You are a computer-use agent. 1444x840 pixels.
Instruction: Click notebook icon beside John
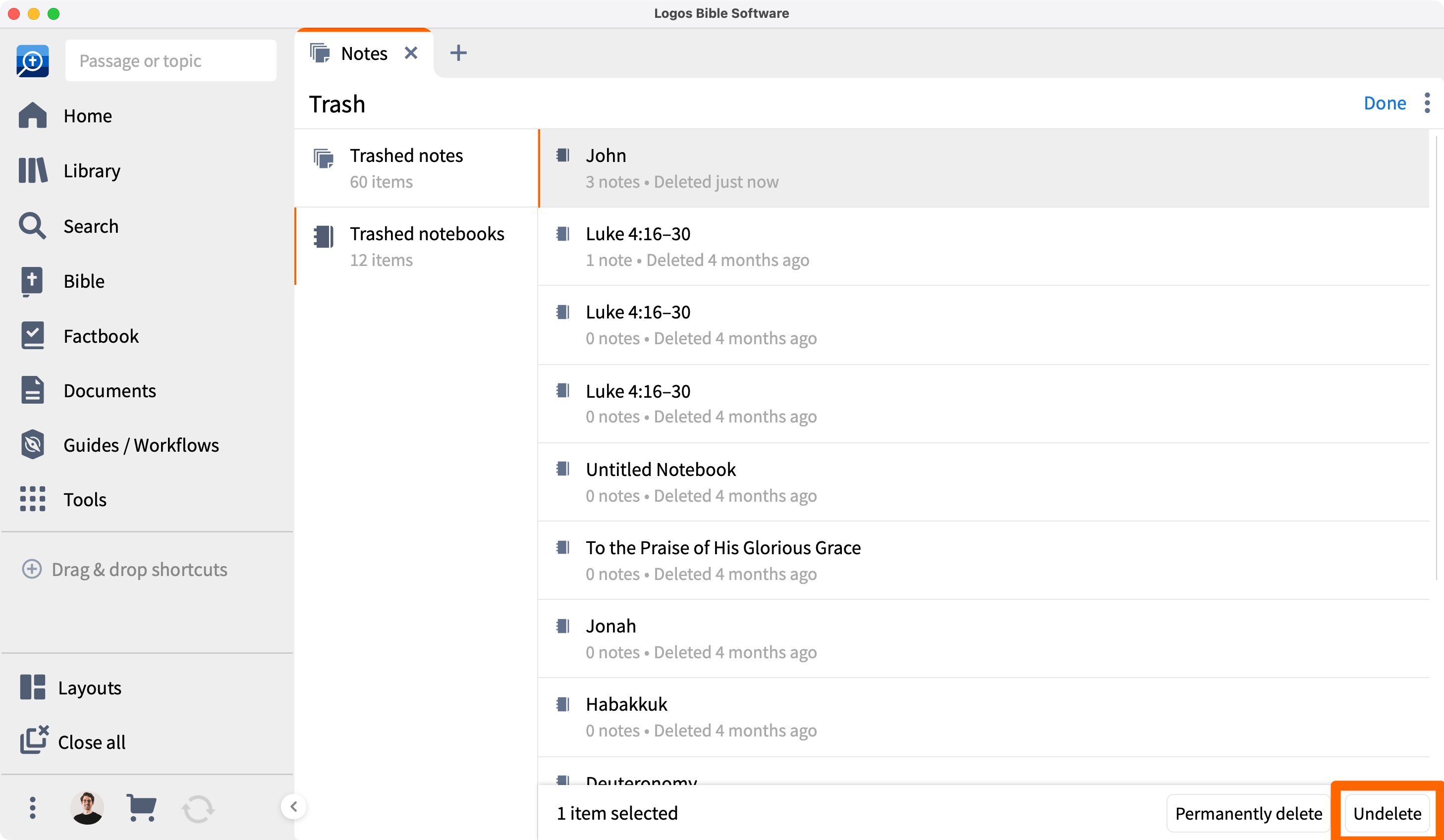563,155
